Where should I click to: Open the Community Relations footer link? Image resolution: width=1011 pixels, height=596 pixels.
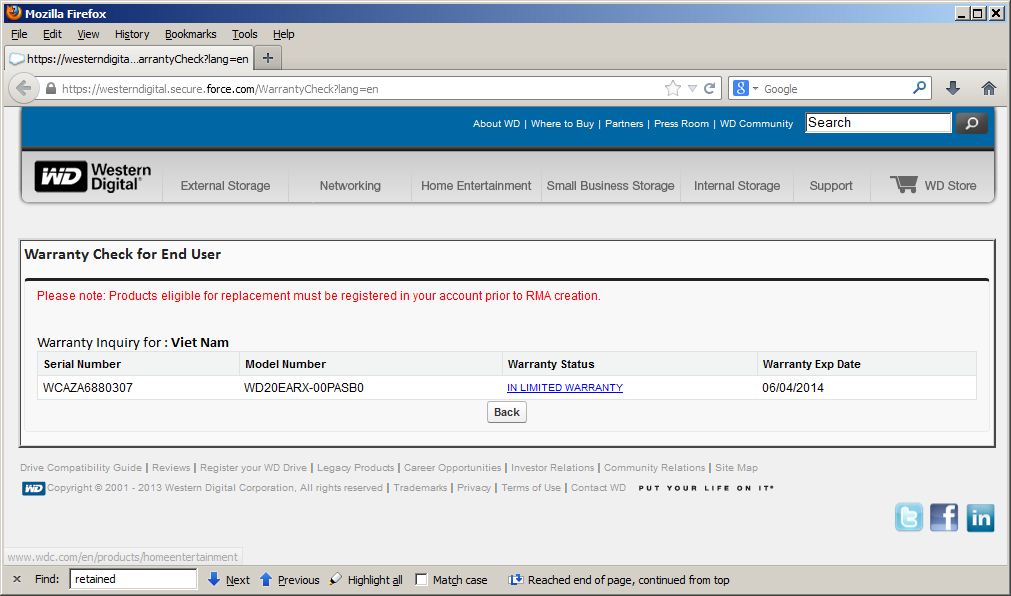pos(654,468)
